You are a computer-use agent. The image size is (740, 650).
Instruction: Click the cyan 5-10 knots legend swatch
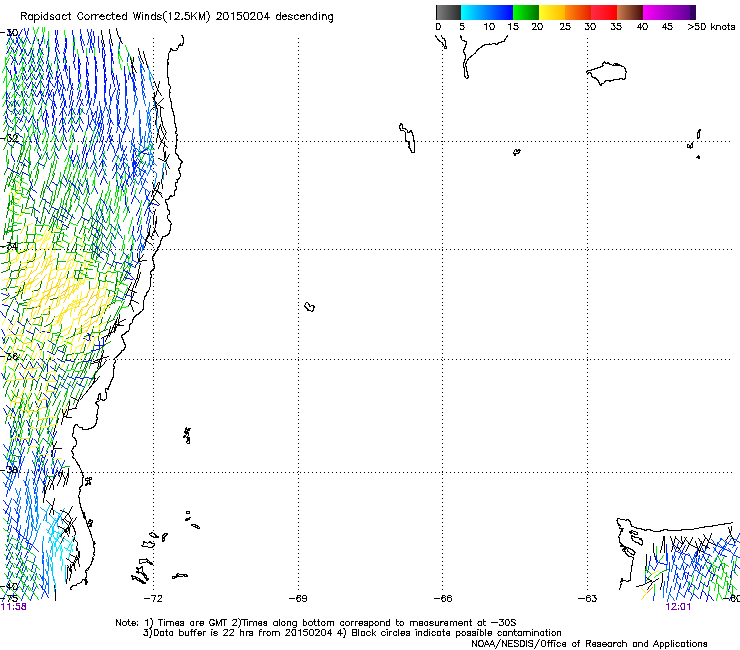474,12
